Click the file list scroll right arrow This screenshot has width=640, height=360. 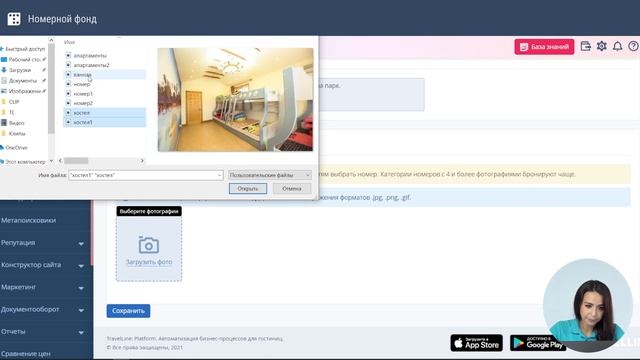(x=142, y=161)
